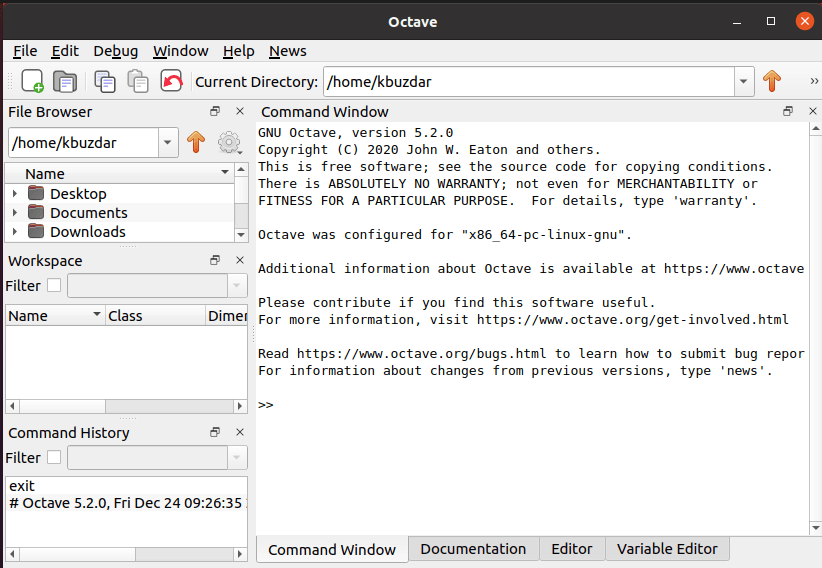Viewport: 822px width, 568px height.
Task: Switch to the Variable Editor tab
Action: (x=667, y=549)
